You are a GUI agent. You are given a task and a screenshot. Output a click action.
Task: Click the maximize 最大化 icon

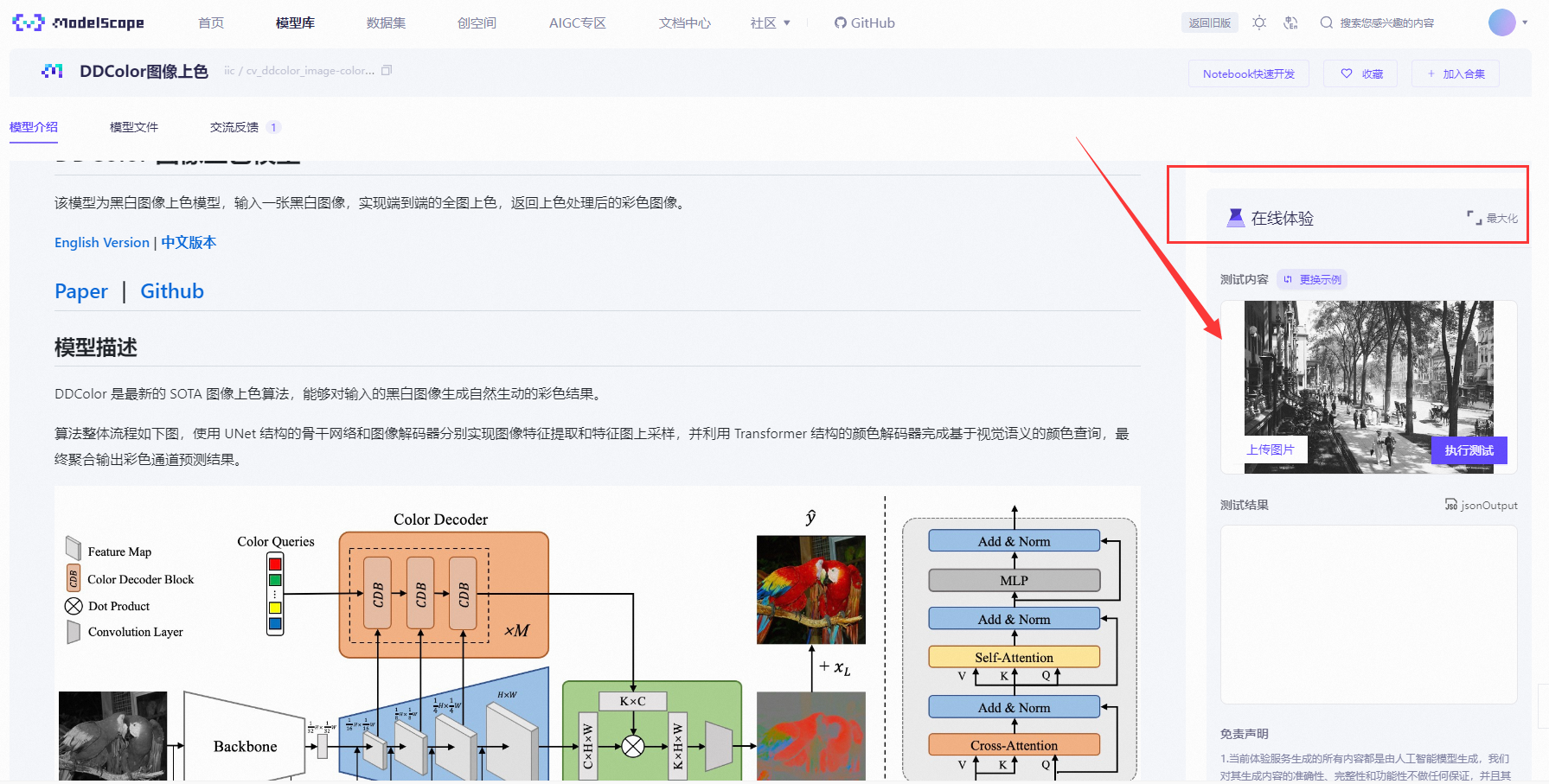click(x=1474, y=218)
